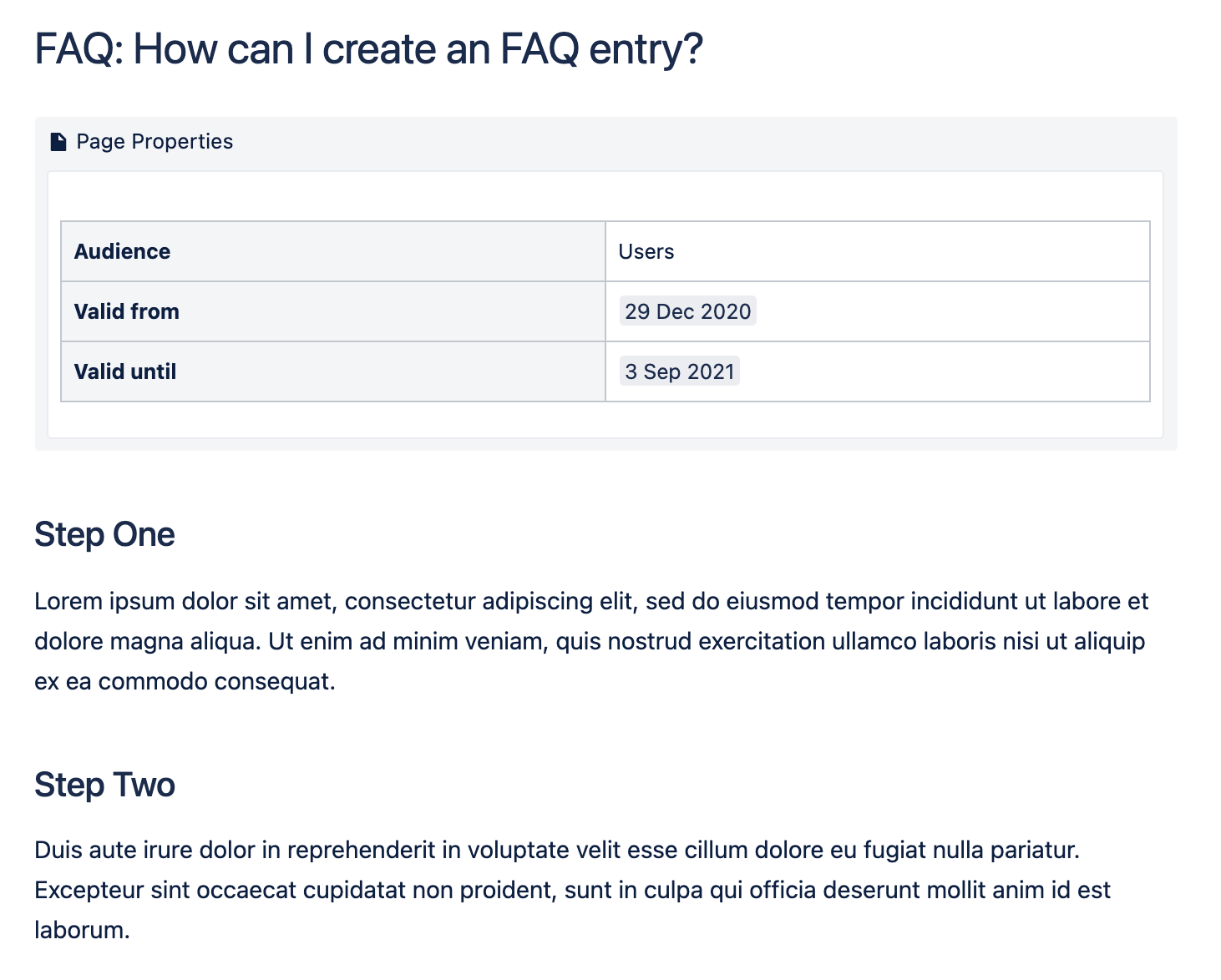Open the 3 Sep 2021 date chip
This screenshot has height=980, width=1221.
(680, 371)
